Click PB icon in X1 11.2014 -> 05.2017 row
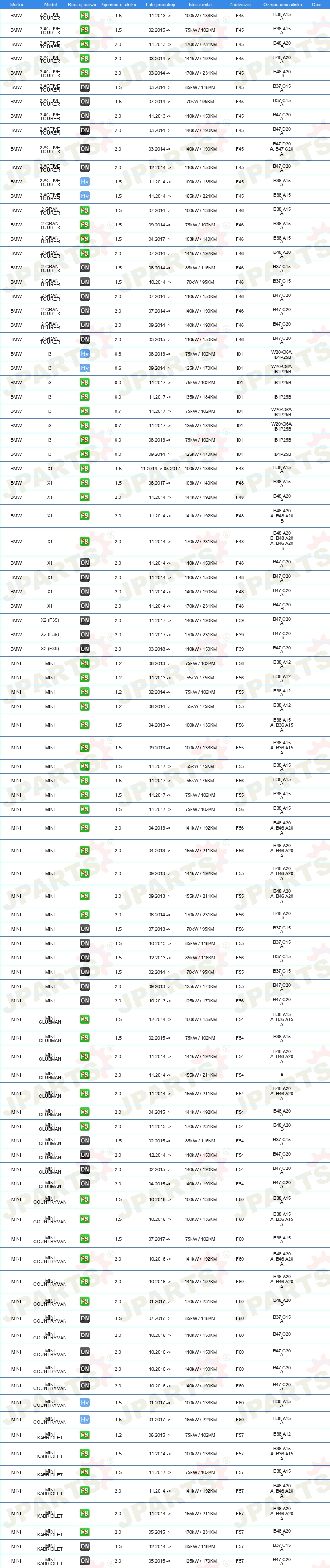Viewport: 330px width, 1568px height. [85, 469]
